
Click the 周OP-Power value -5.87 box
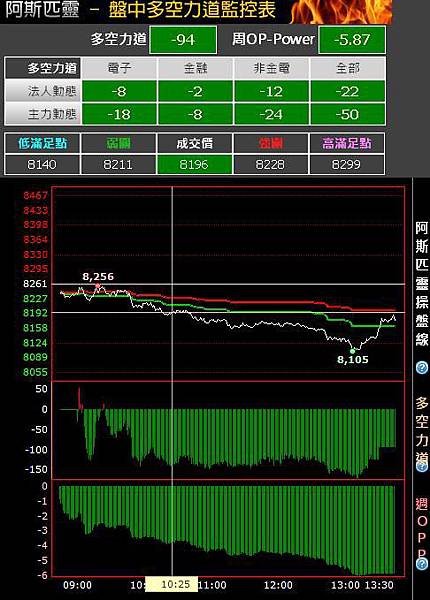coord(352,40)
